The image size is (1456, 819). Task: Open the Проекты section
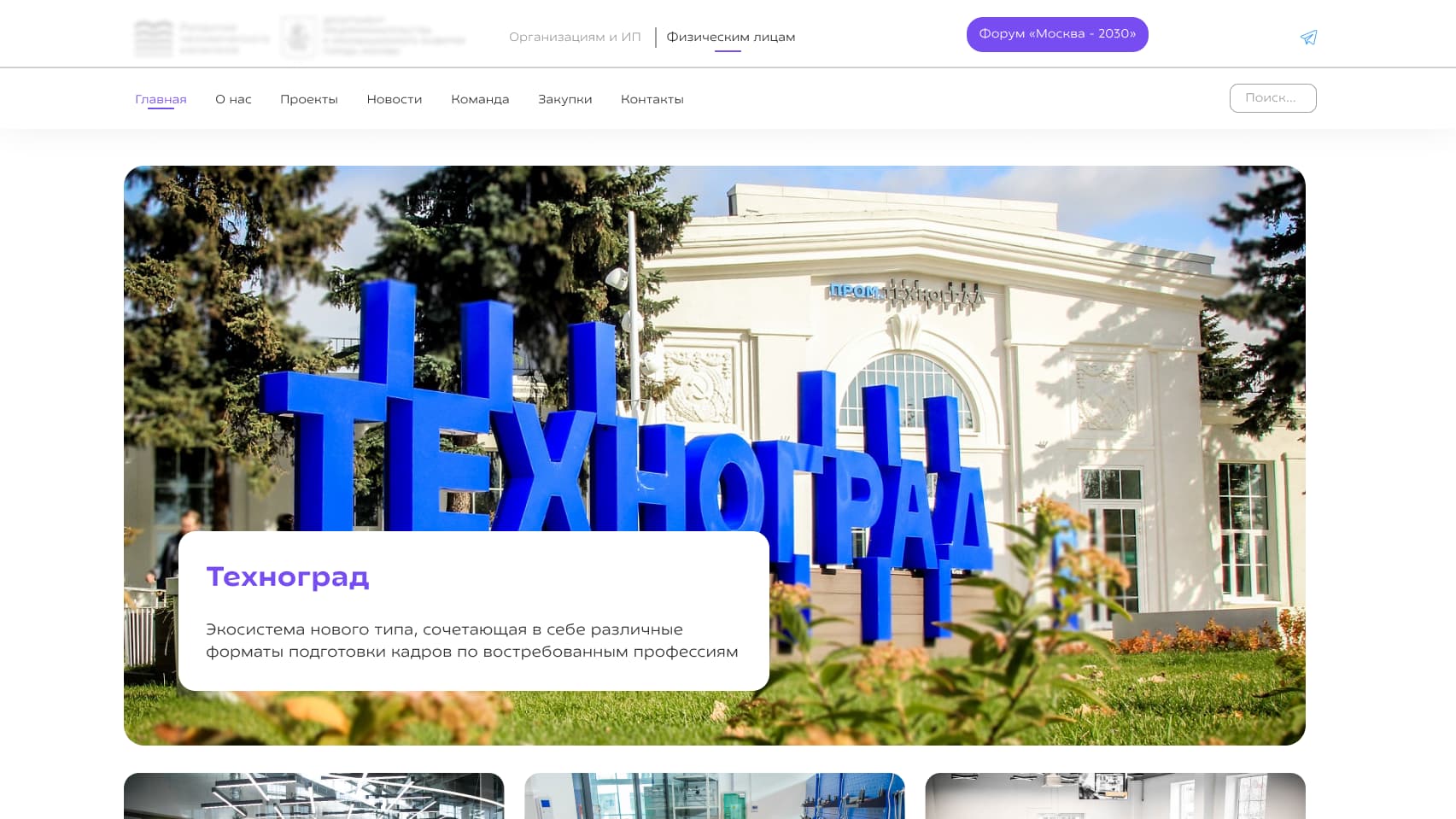click(309, 99)
